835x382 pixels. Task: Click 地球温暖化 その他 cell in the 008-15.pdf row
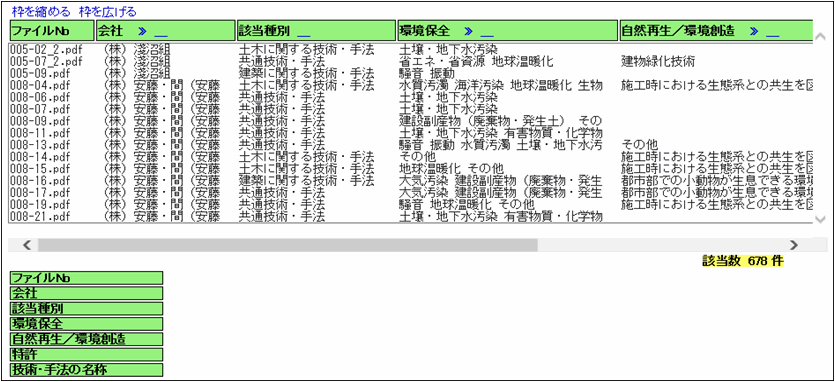click(x=451, y=168)
